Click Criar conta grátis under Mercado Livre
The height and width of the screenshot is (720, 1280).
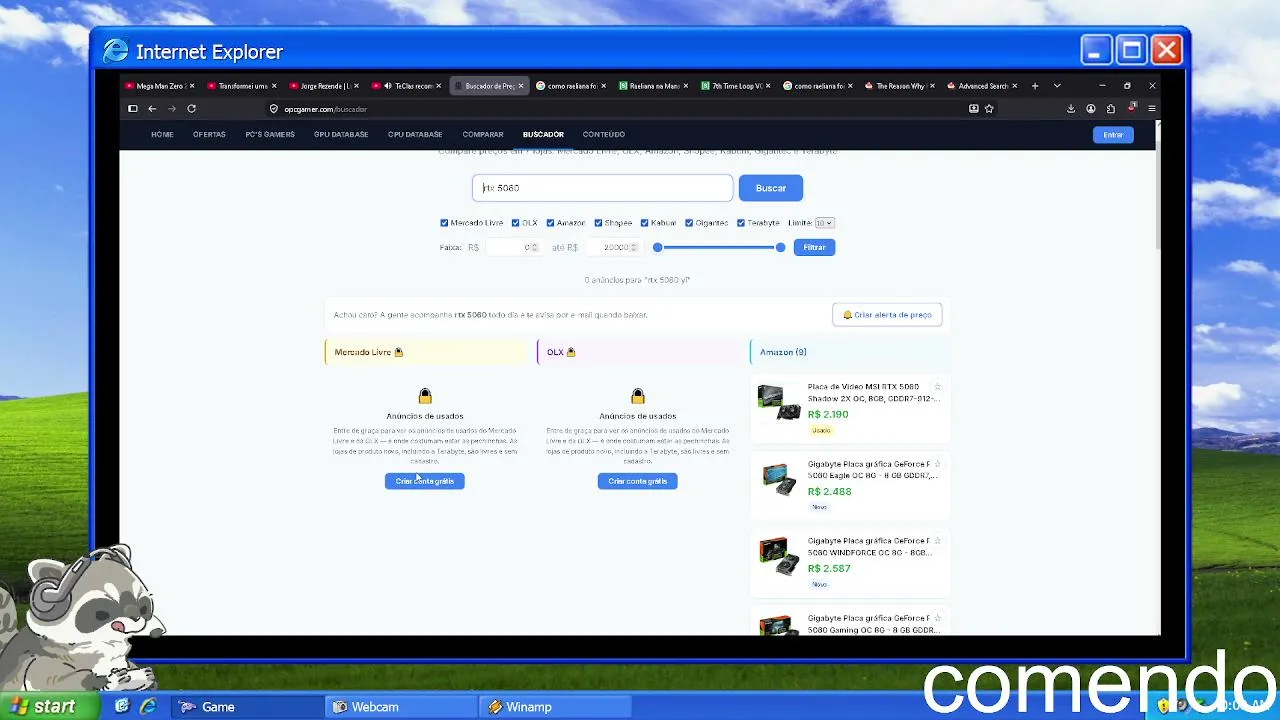[x=425, y=481]
